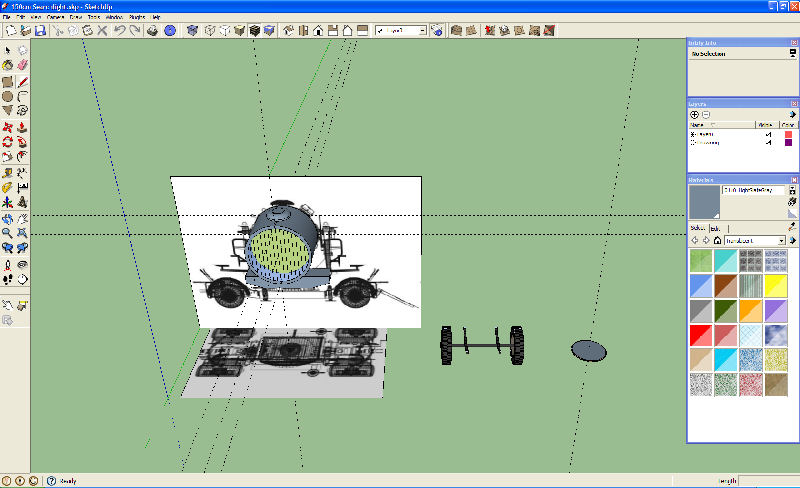Select the arrow Select tool
Screen dimensions: 800x488
click(x=8, y=50)
